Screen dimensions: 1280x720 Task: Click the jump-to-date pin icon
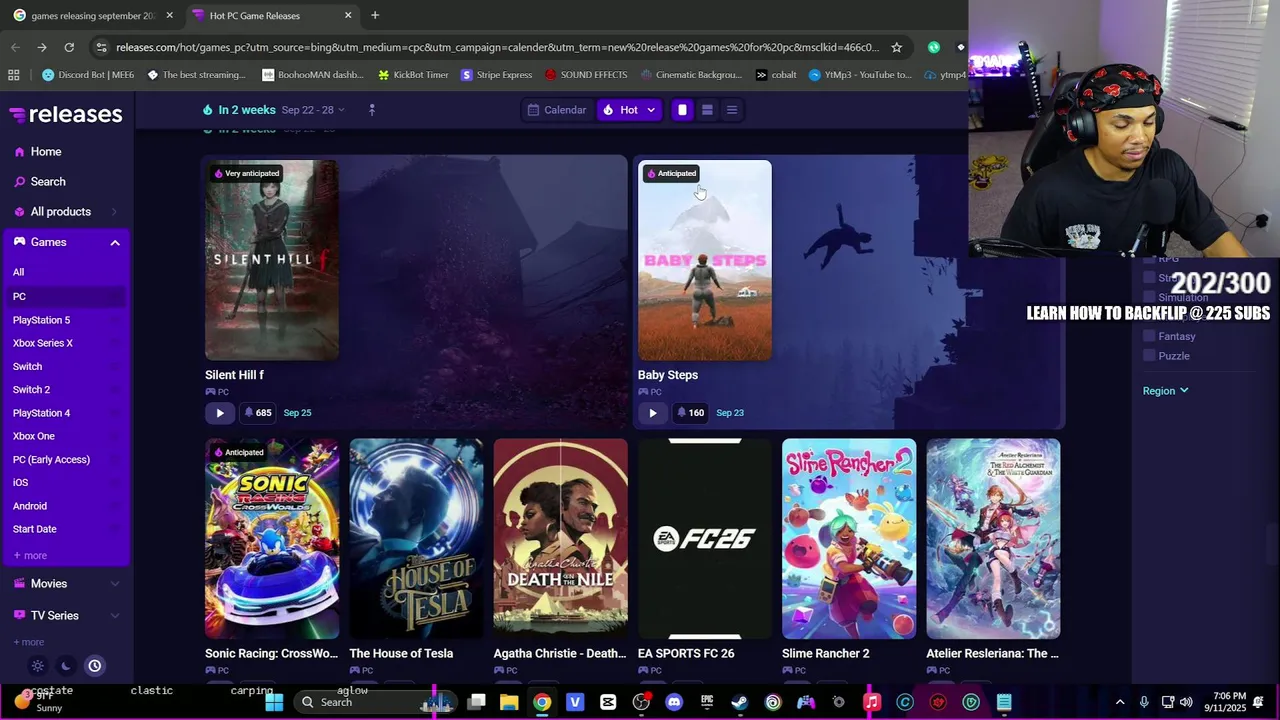(x=372, y=110)
